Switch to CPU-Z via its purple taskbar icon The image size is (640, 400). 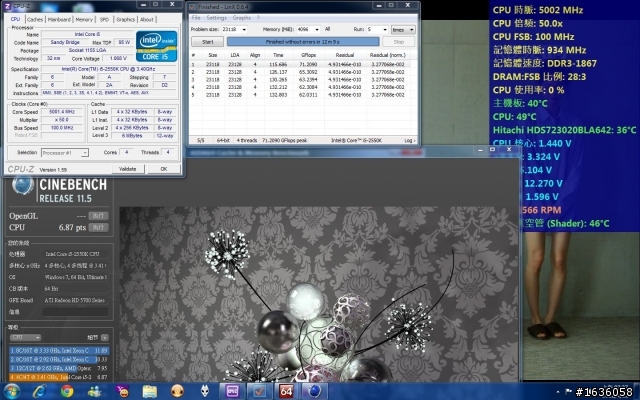coord(232,391)
